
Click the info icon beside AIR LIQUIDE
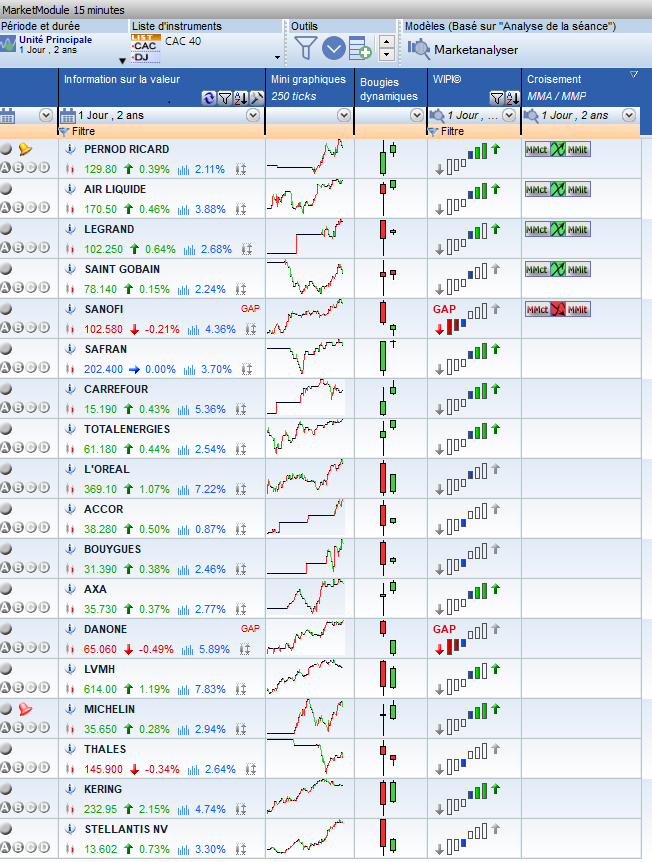(x=70, y=189)
